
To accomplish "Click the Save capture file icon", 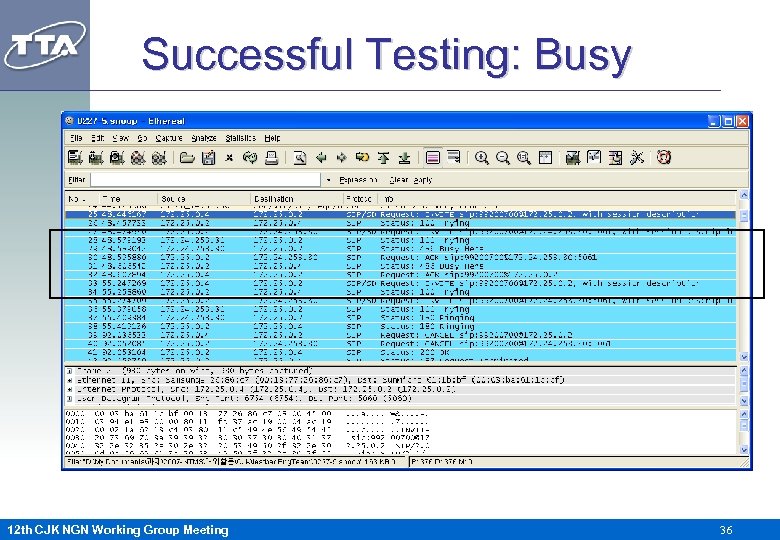I will coord(208,158).
